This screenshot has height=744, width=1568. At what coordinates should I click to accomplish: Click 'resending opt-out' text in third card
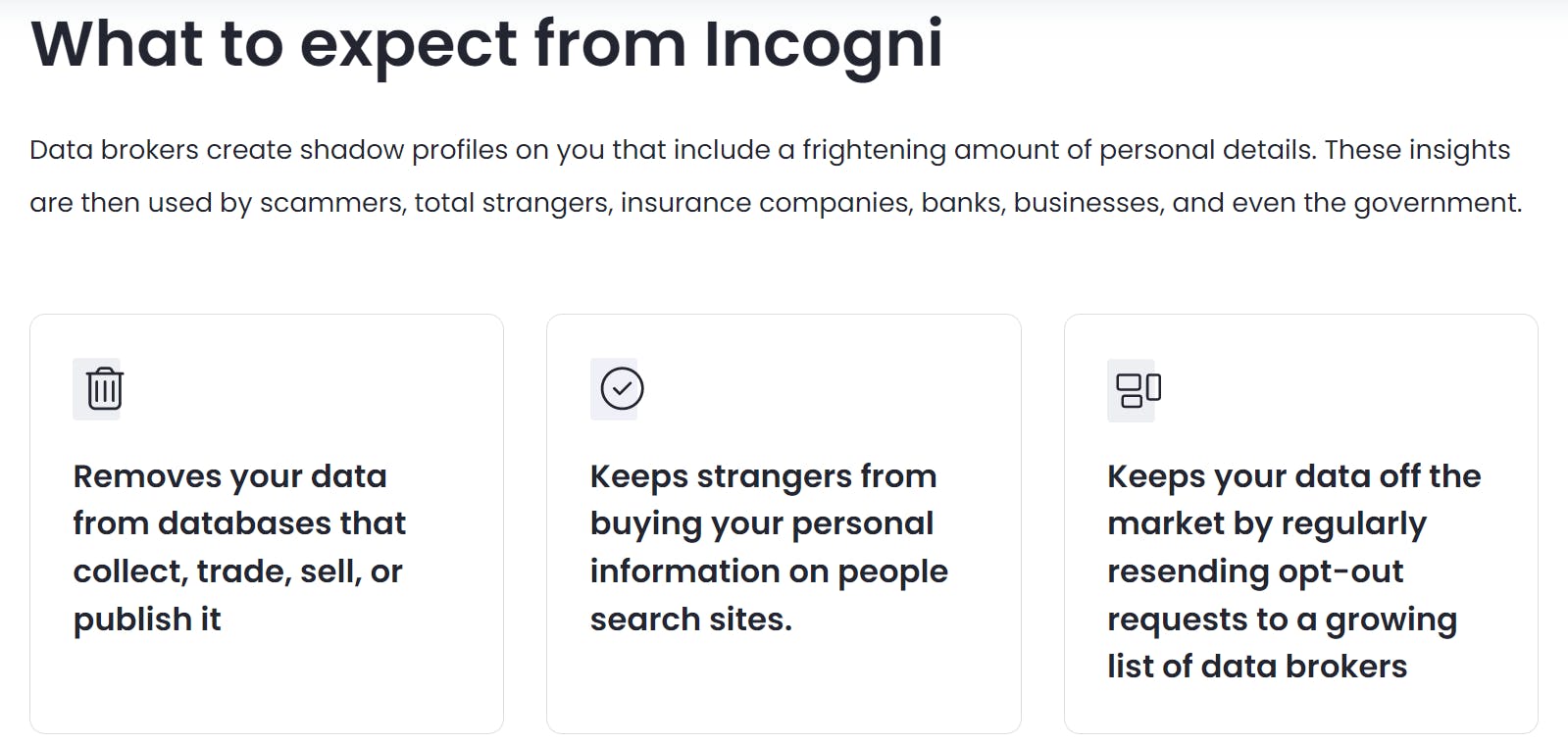[x=1255, y=571]
